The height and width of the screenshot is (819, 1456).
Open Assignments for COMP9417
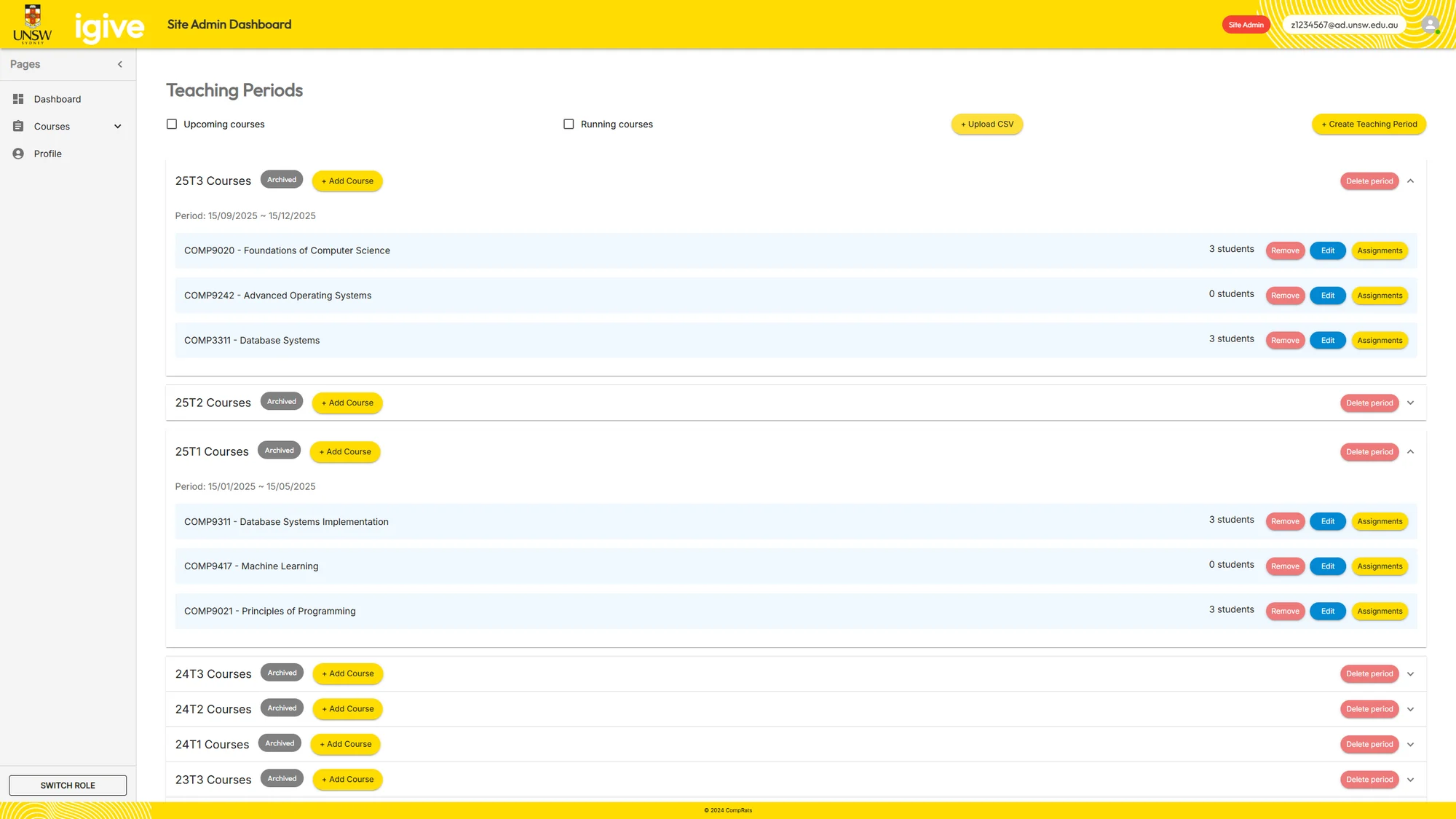(x=1380, y=566)
